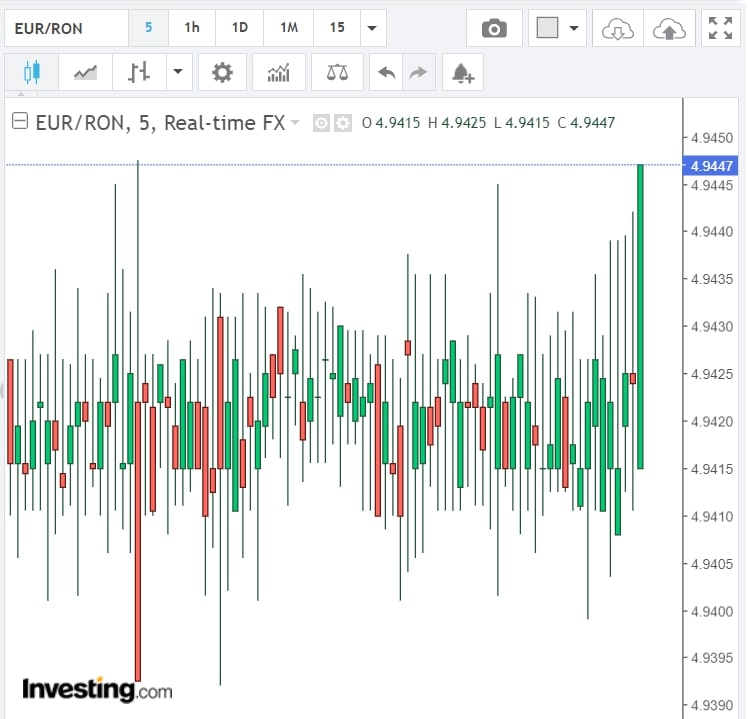Click the compare symbols scales icon
The width and height of the screenshot is (748, 719).
pos(337,72)
